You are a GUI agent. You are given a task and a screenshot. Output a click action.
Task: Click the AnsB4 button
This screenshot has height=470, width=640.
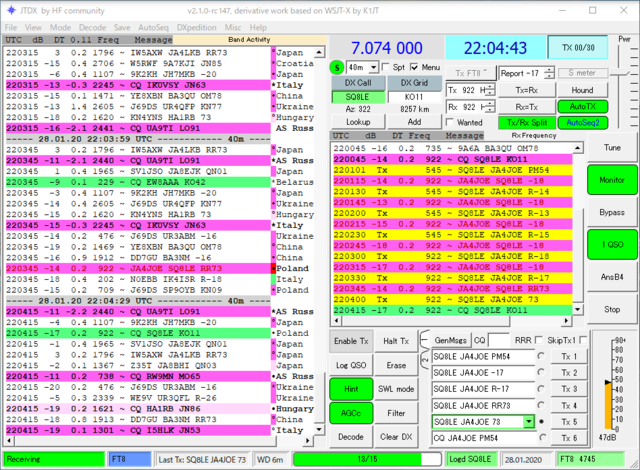(612, 277)
